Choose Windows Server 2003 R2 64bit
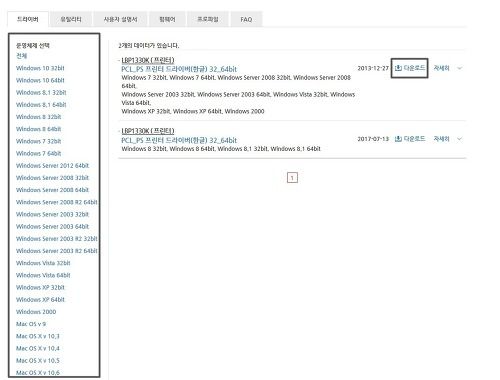The width and height of the screenshot is (500, 380). tap(57, 251)
